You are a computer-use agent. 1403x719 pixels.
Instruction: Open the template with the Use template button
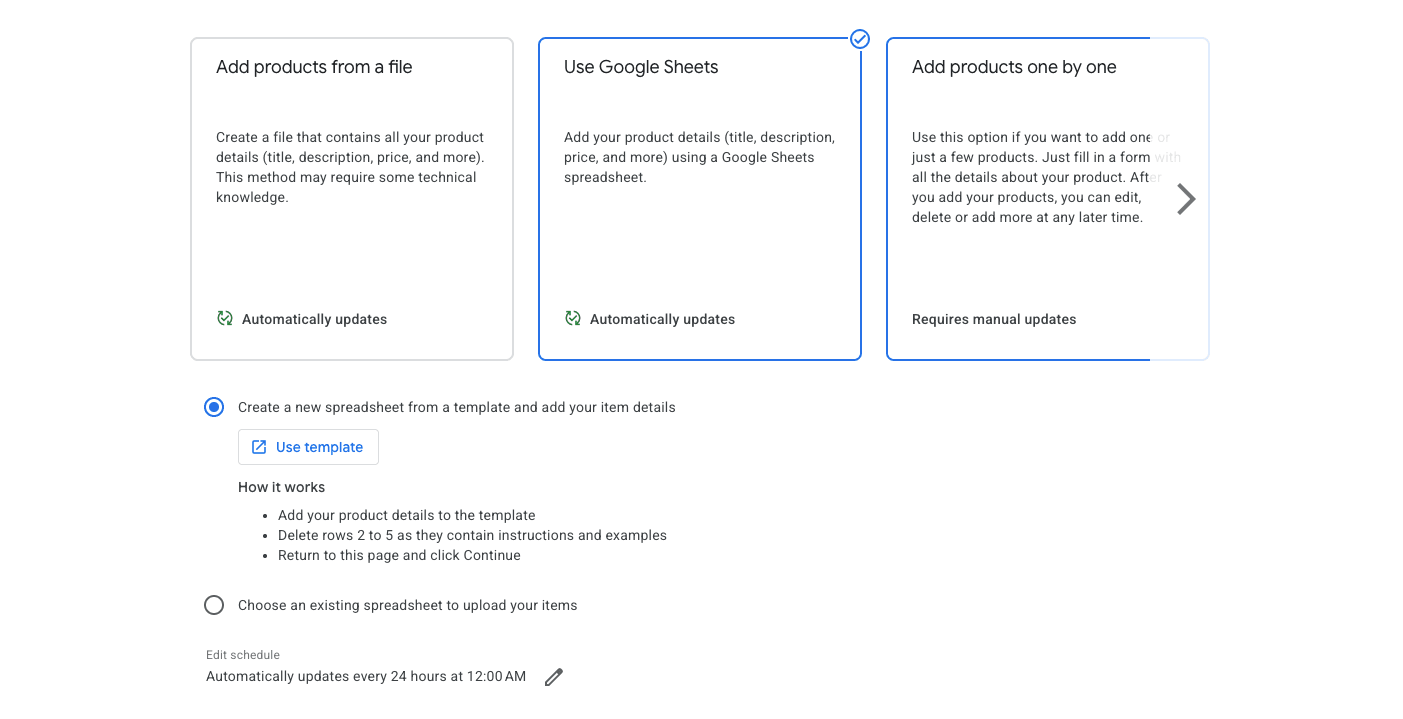(308, 447)
